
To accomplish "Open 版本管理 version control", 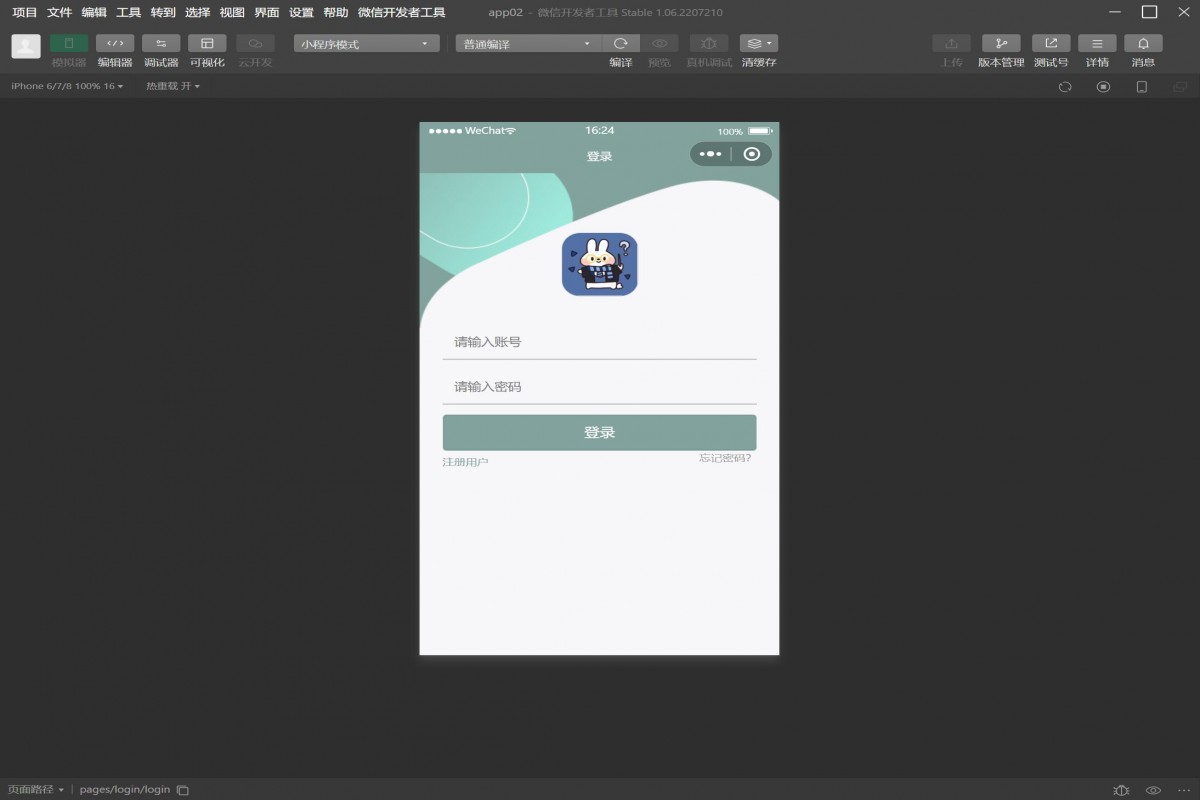I will 1001,44.
